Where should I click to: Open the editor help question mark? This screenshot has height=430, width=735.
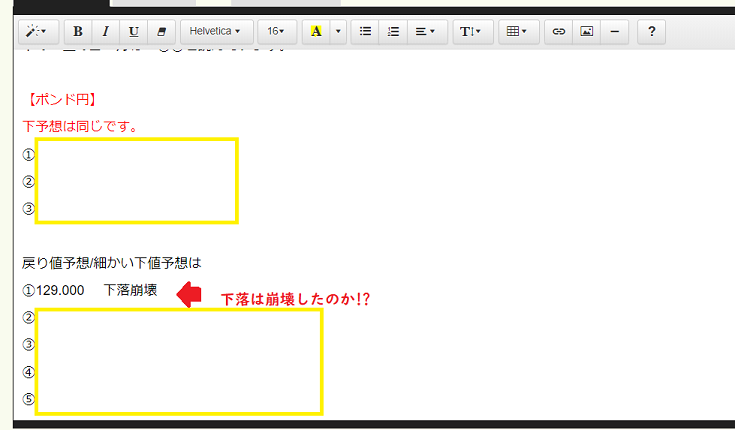652,31
